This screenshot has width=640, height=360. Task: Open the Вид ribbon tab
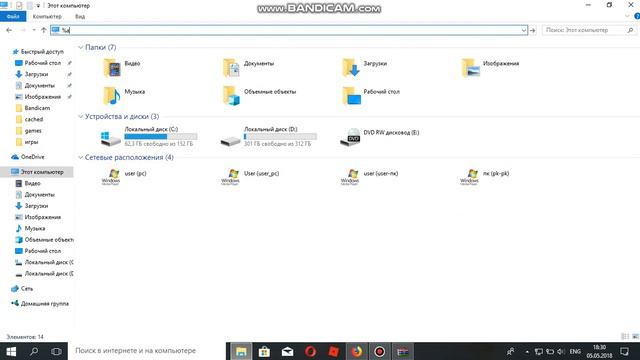(80, 16)
